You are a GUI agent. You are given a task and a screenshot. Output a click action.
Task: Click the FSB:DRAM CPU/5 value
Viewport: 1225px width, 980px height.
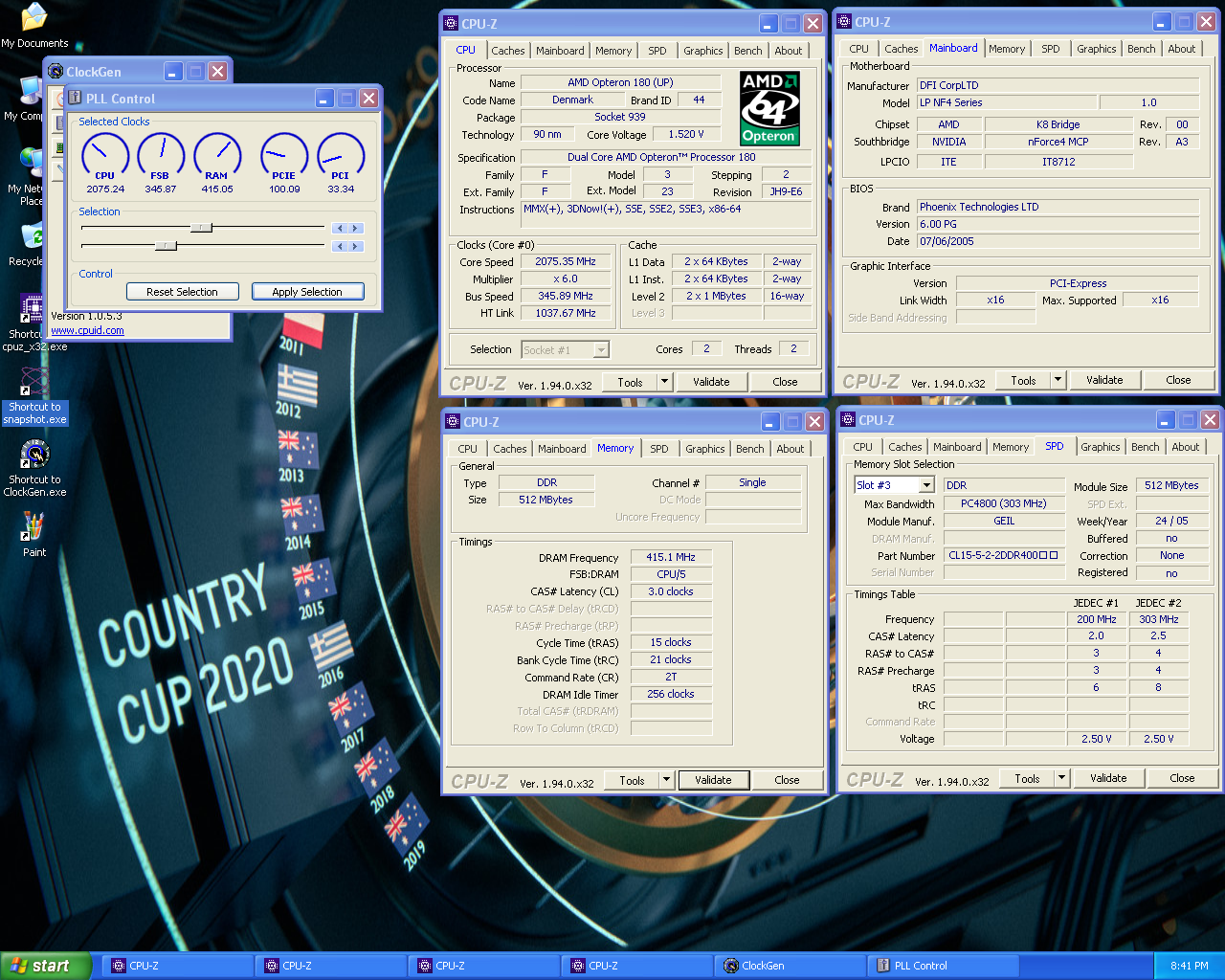tap(671, 574)
